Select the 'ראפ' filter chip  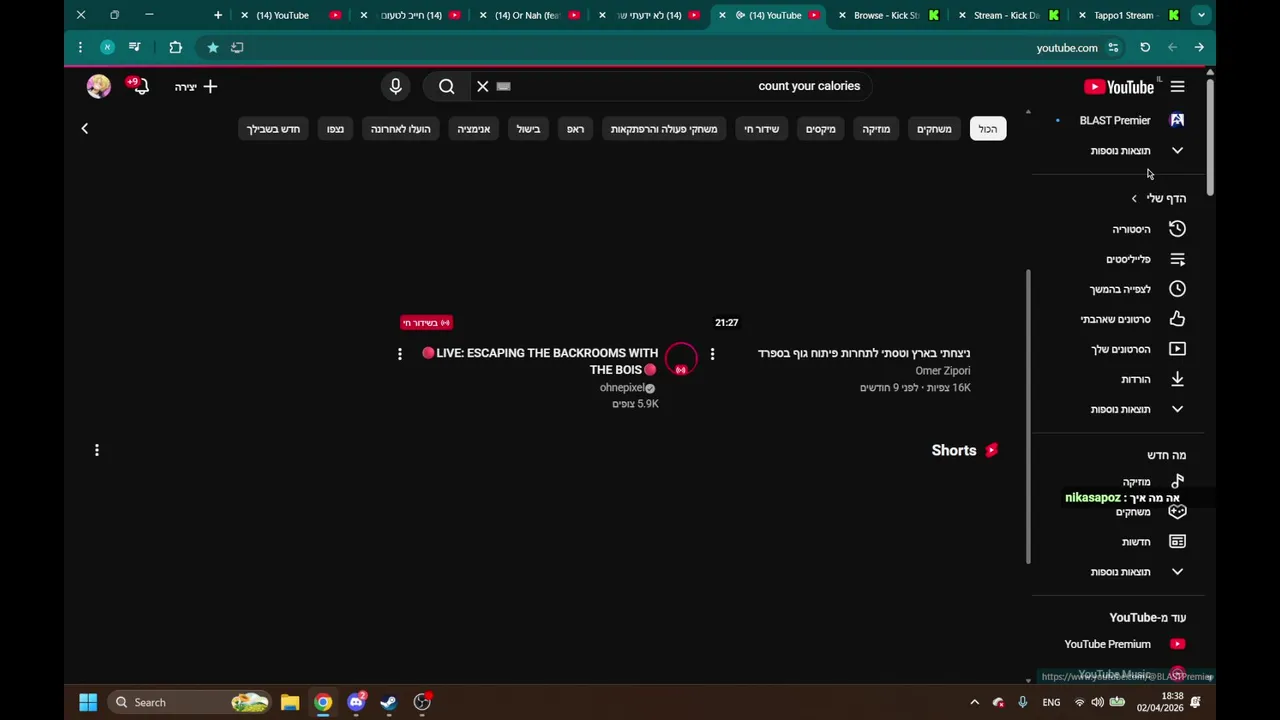(x=576, y=129)
